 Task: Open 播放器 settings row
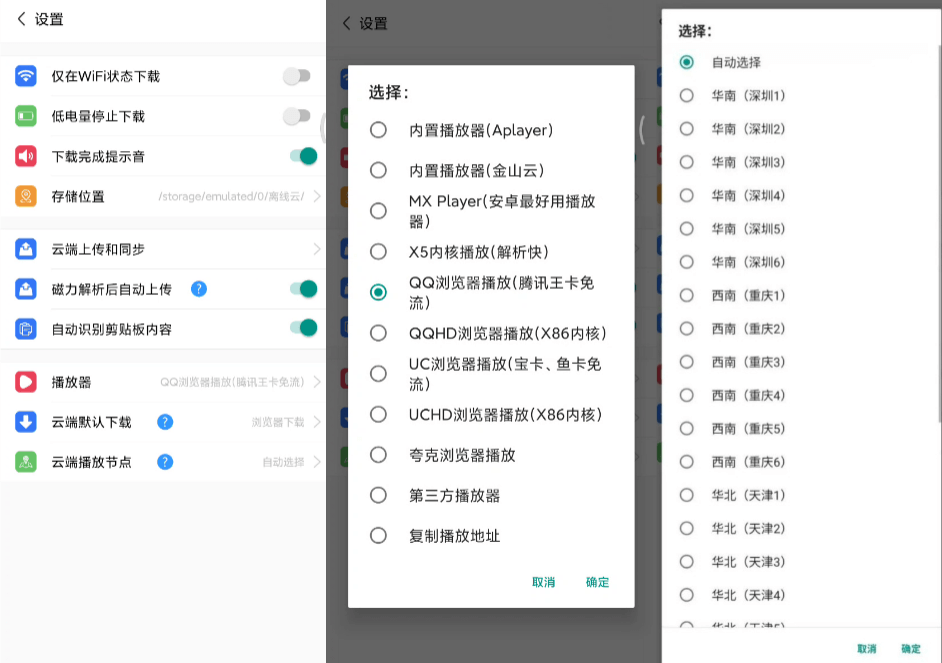163,382
